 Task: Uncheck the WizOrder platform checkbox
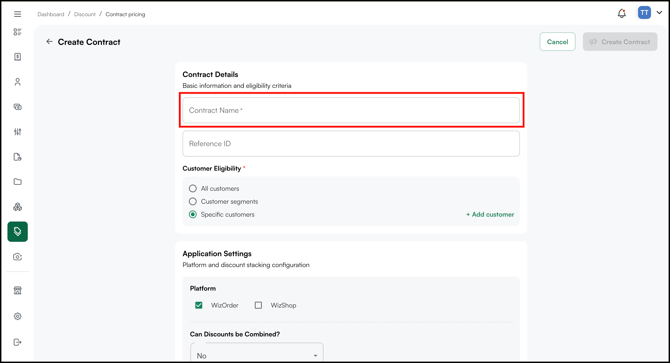tap(199, 305)
